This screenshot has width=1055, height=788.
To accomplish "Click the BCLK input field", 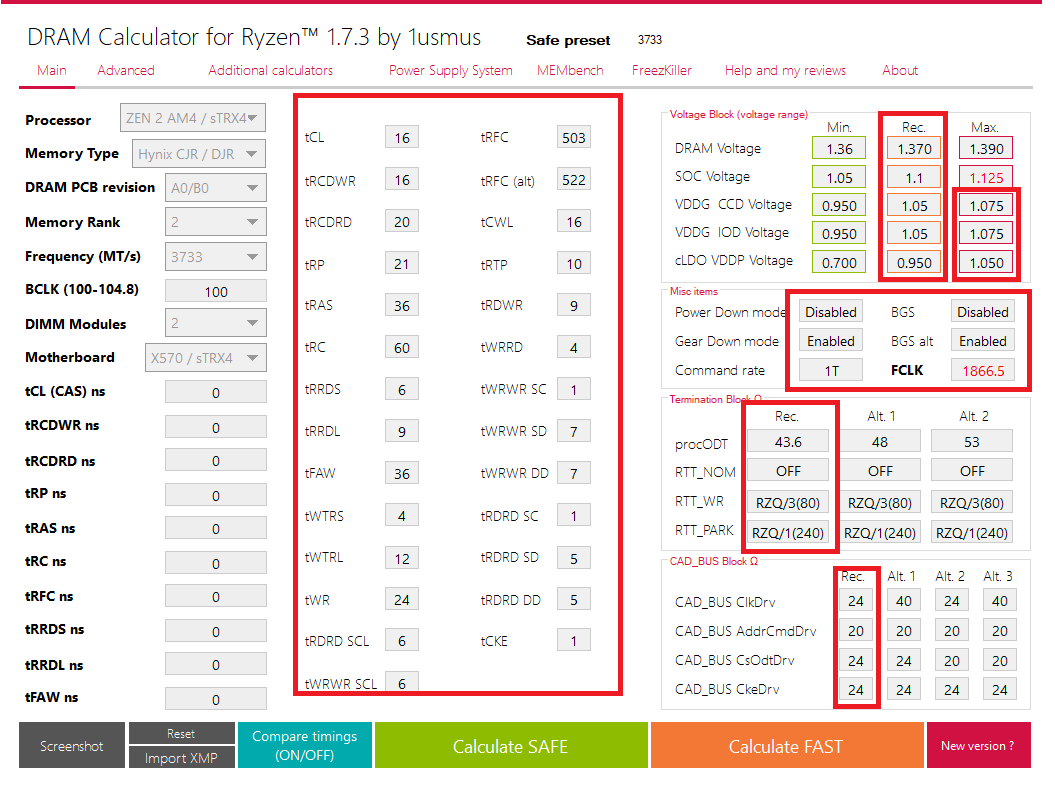I will coord(215,291).
